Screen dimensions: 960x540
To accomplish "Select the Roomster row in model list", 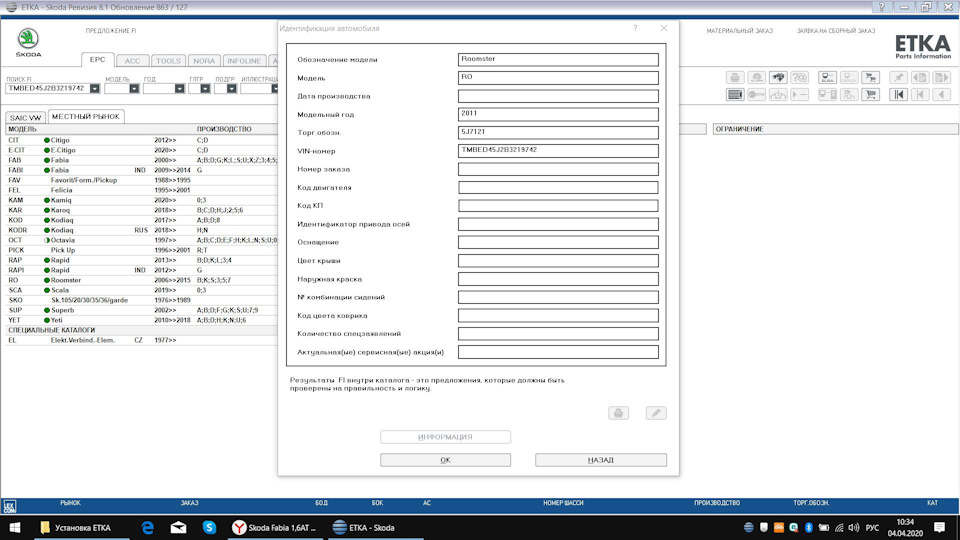I will click(x=141, y=280).
